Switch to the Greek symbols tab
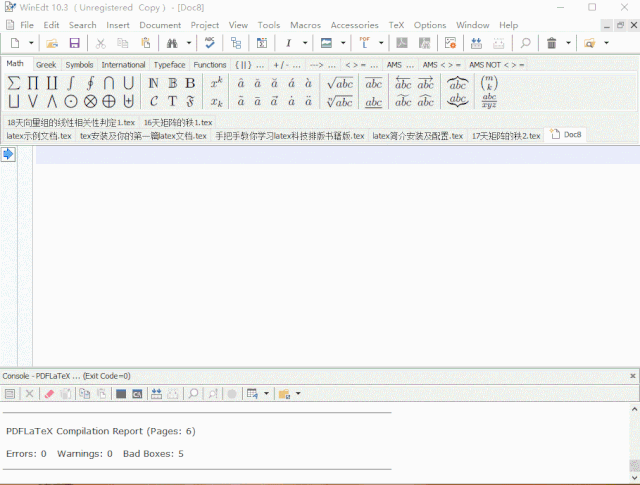Viewport: 640px width, 485px height. pyautogui.click(x=46, y=65)
